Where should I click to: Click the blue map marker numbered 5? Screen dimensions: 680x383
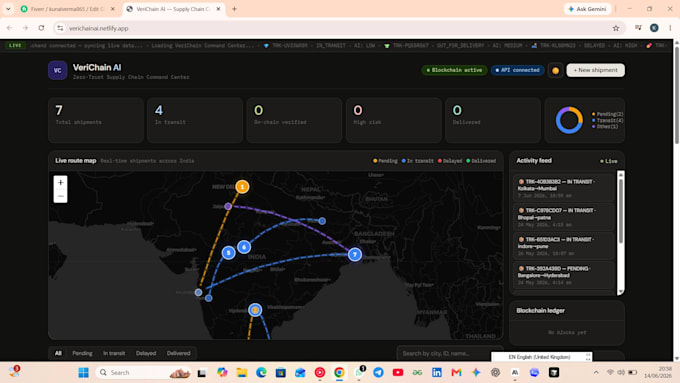pyautogui.click(x=229, y=253)
